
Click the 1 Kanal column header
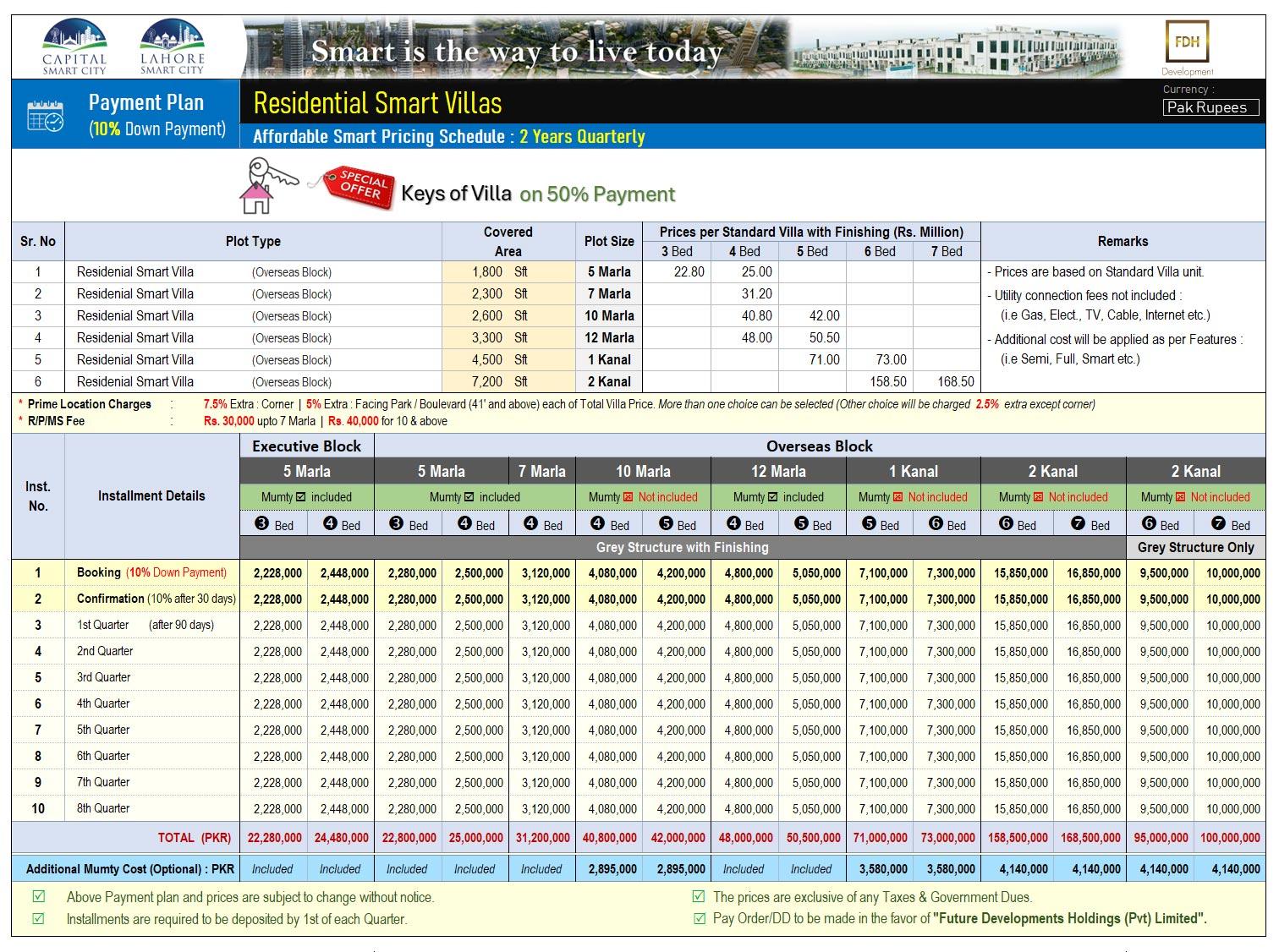913,472
